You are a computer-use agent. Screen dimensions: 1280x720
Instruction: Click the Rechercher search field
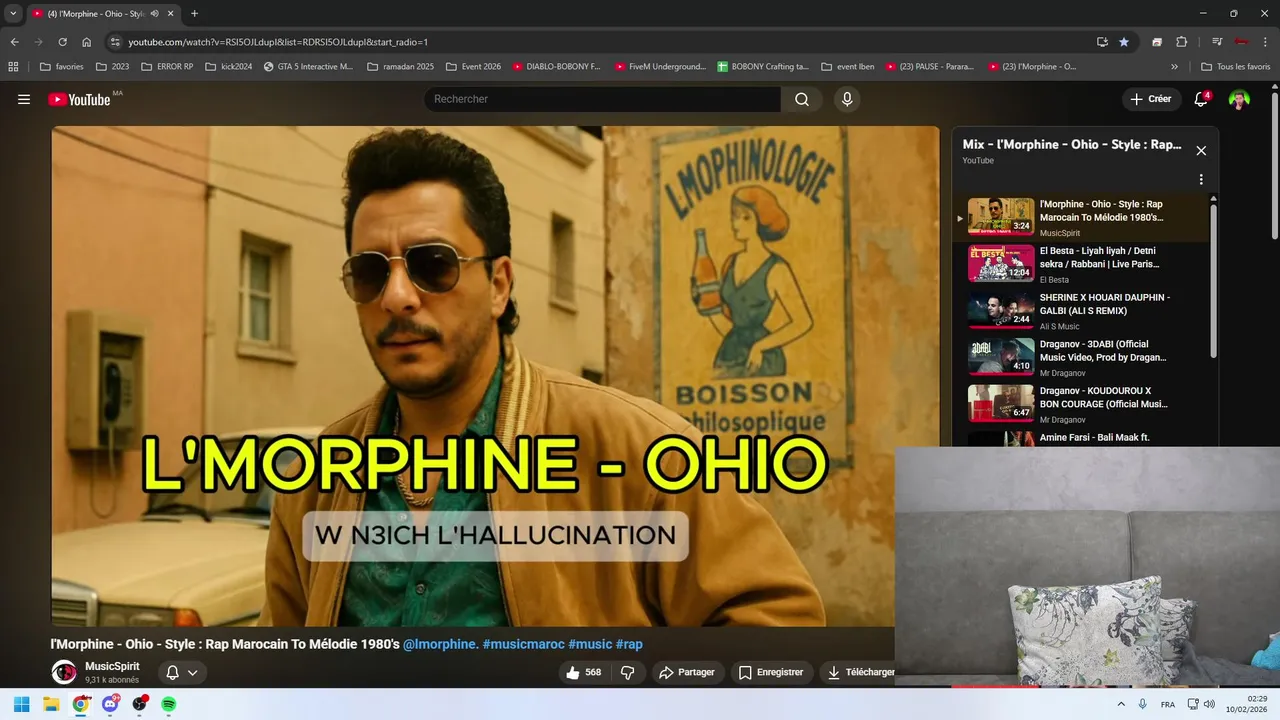[603, 99]
